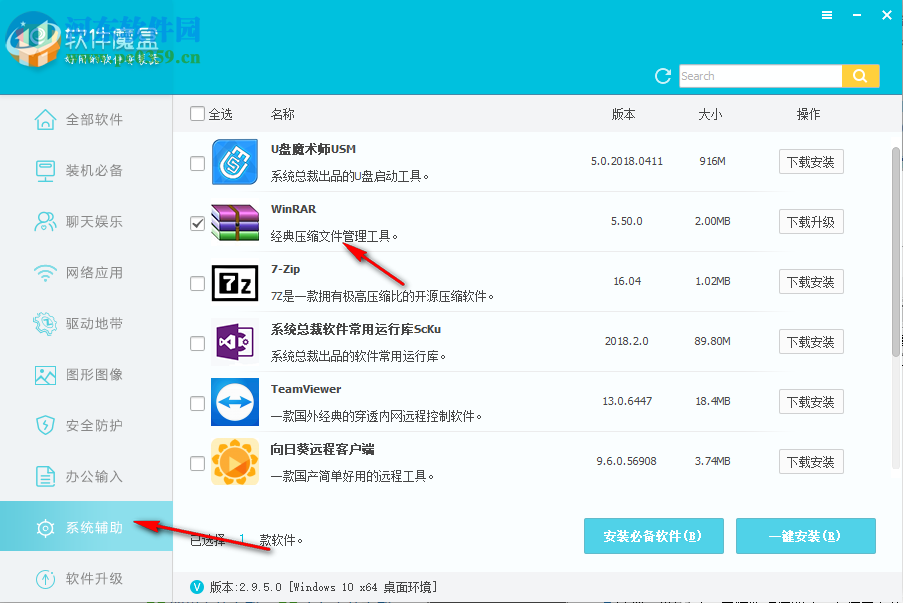Viewport: 903px width, 603px height.
Task: Click inside the Search input field
Action: tap(760, 76)
